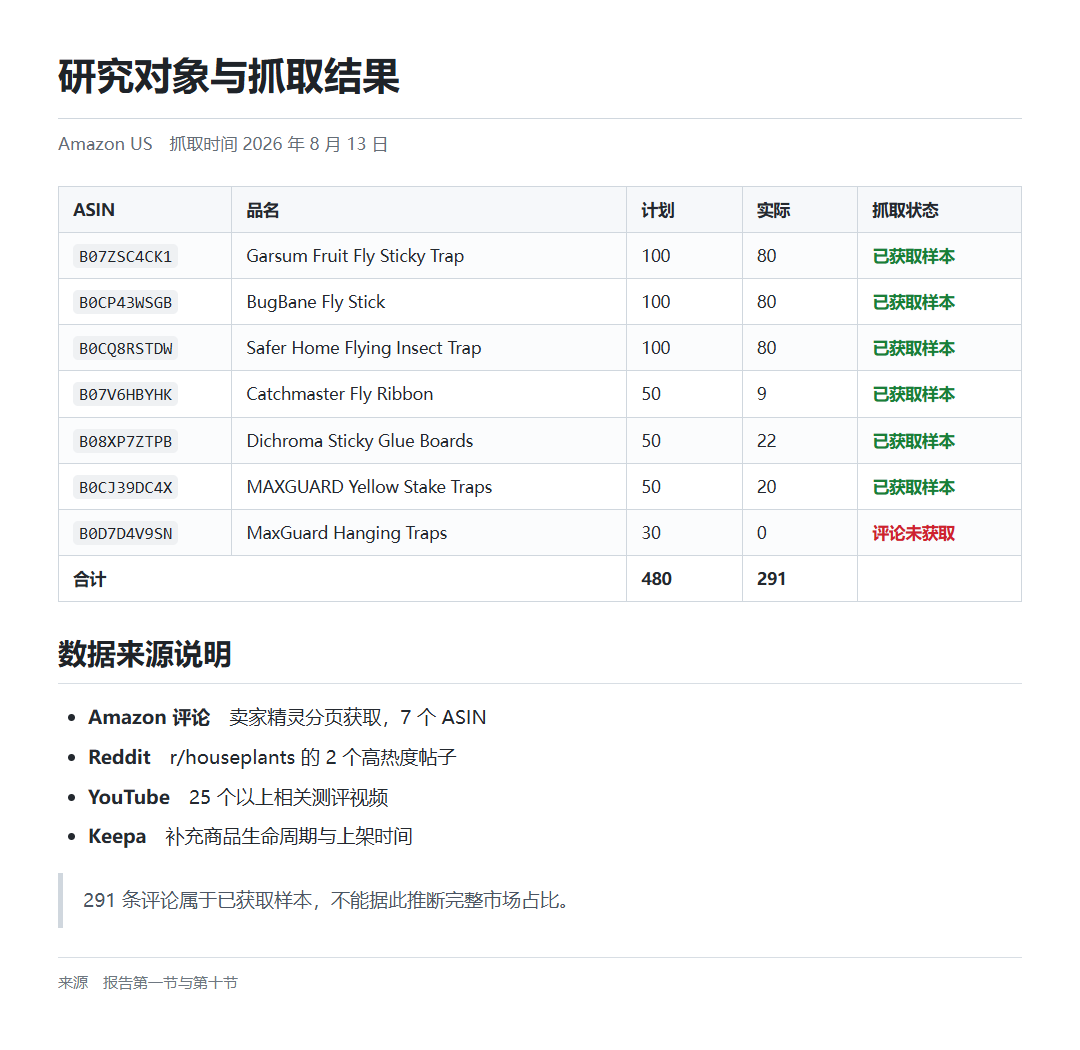Click actual value 80 in BugBane row
Image resolution: width=1080 pixels, height=1050 pixels.
coord(767,302)
